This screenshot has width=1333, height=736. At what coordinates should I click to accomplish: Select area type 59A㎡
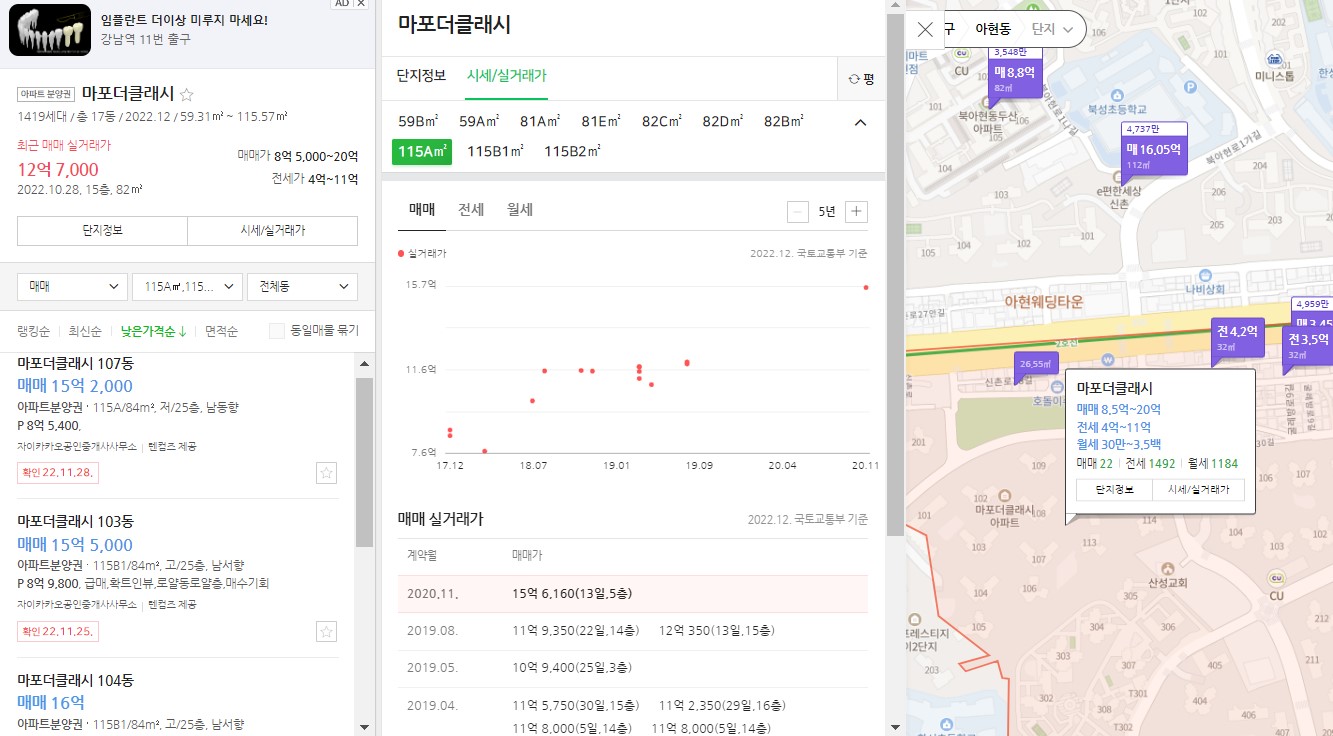click(479, 122)
